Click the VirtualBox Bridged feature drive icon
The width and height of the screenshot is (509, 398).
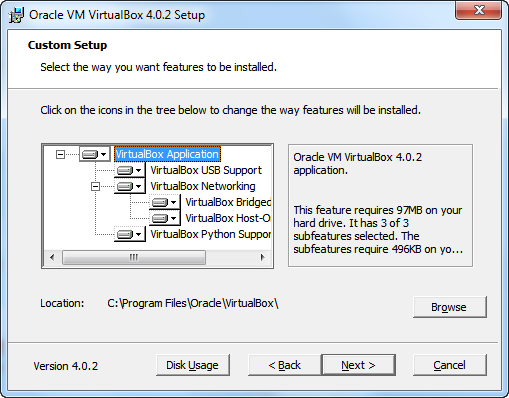[x=160, y=202]
